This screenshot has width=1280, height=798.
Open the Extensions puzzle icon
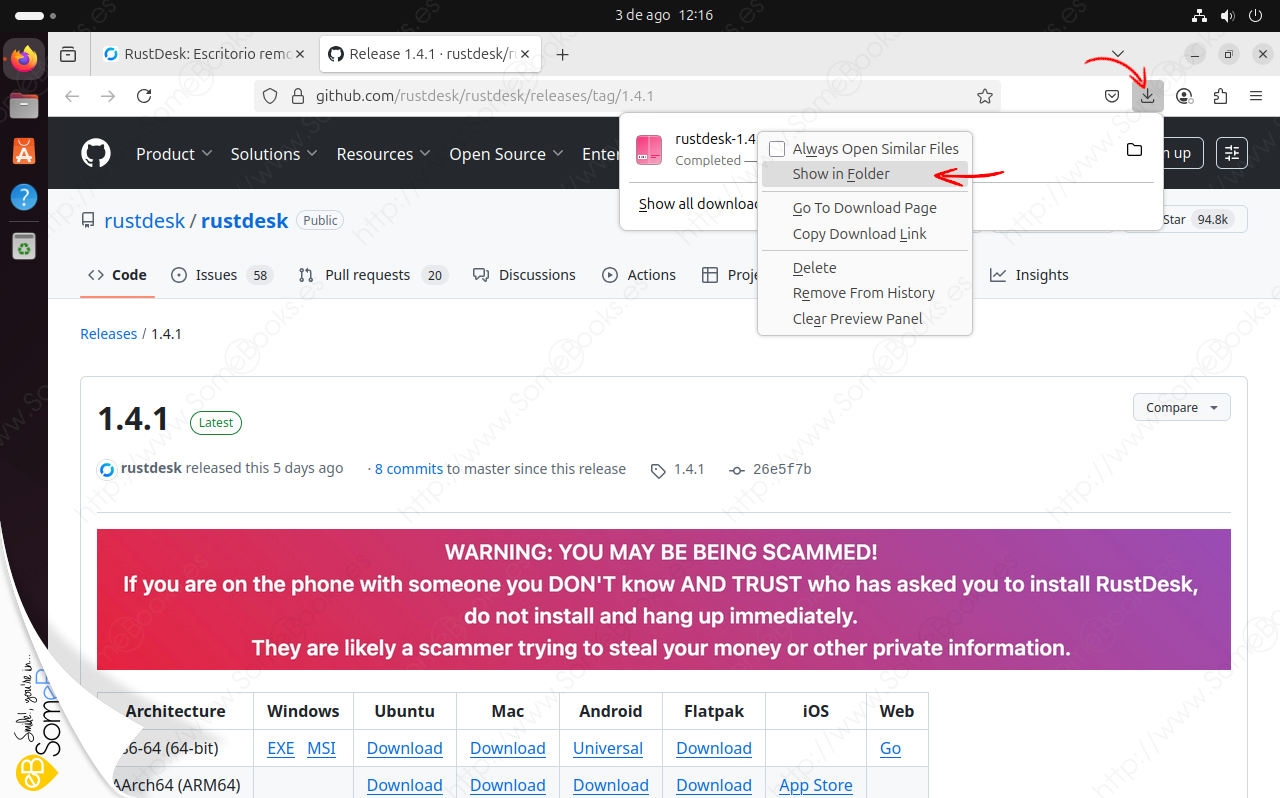tap(1220, 96)
